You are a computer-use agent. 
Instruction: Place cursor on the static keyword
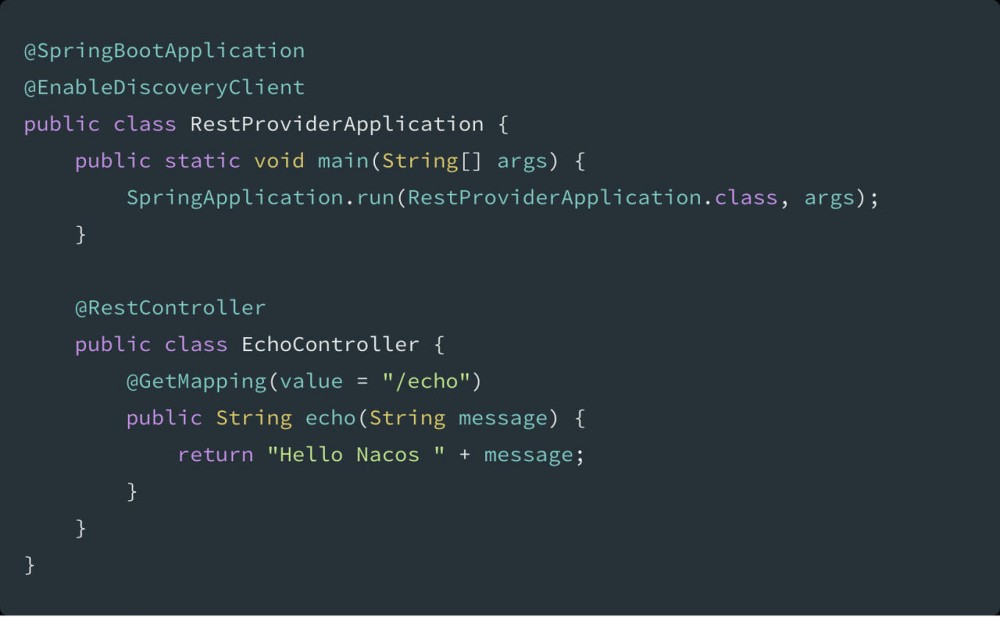(202, 161)
